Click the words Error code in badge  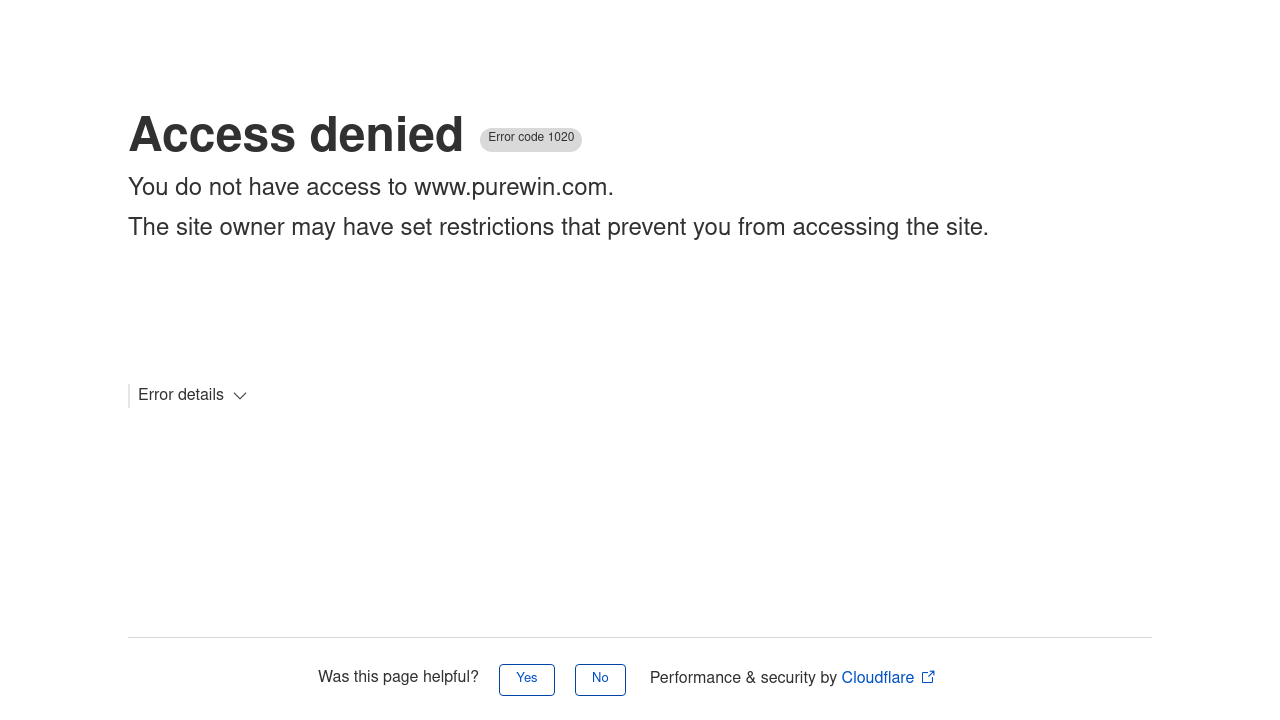coord(516,138)
